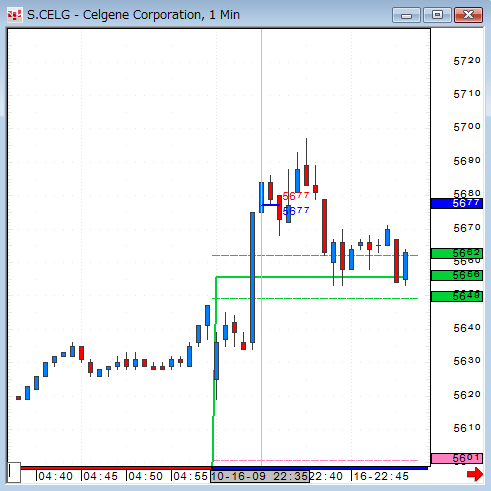
Task: Click the small white box at bottom-left corner
Action: [14, 472]
